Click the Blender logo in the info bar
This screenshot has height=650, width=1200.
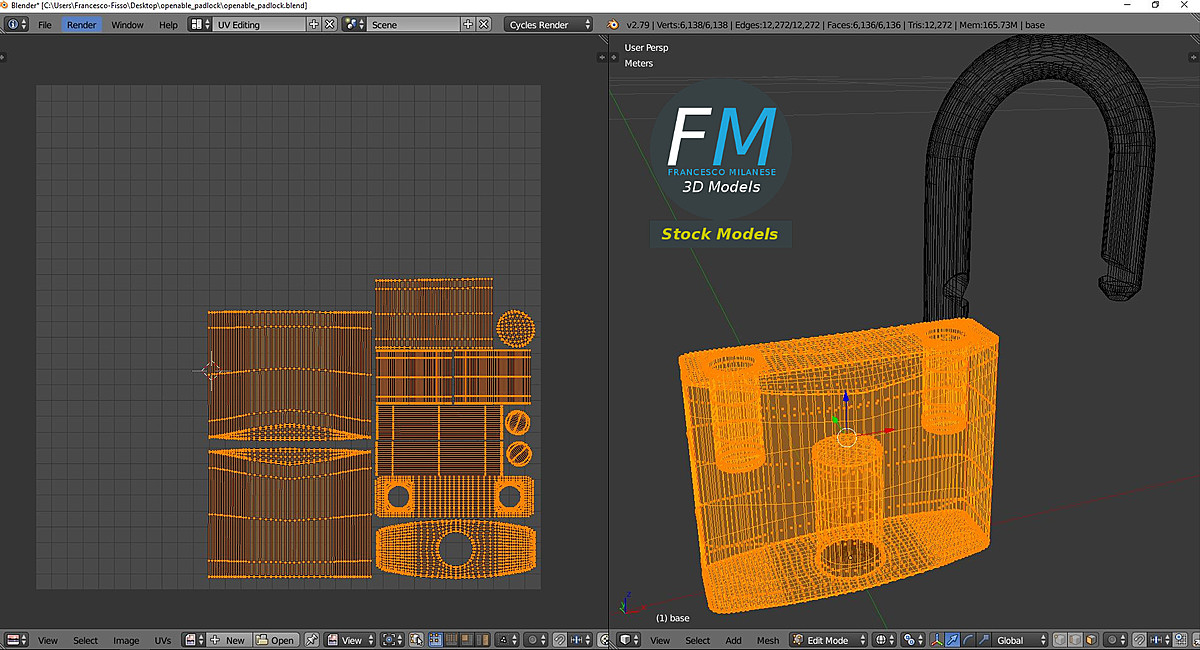point(612,24)
